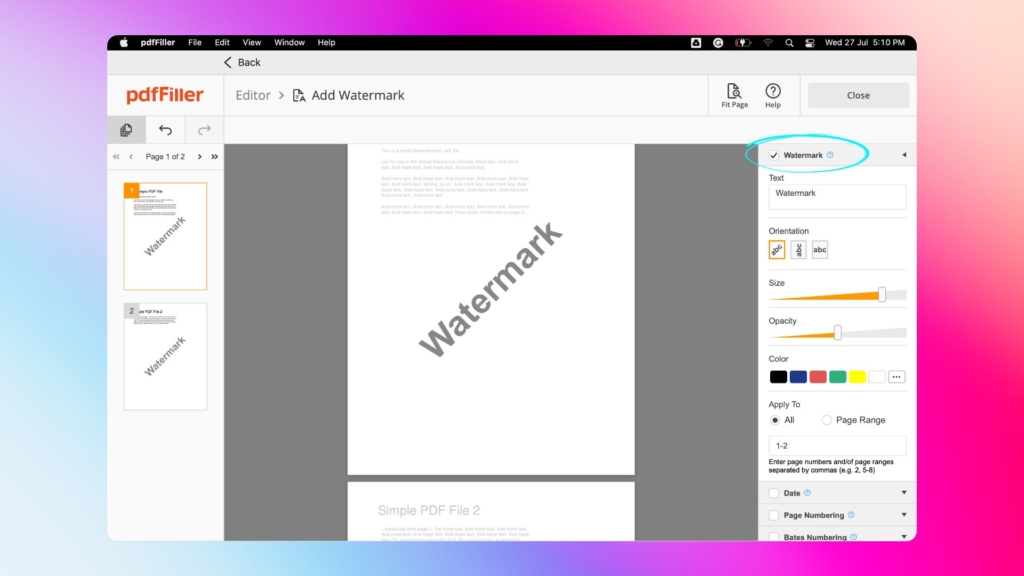Click the battery status icon

(x=743, y=42)
